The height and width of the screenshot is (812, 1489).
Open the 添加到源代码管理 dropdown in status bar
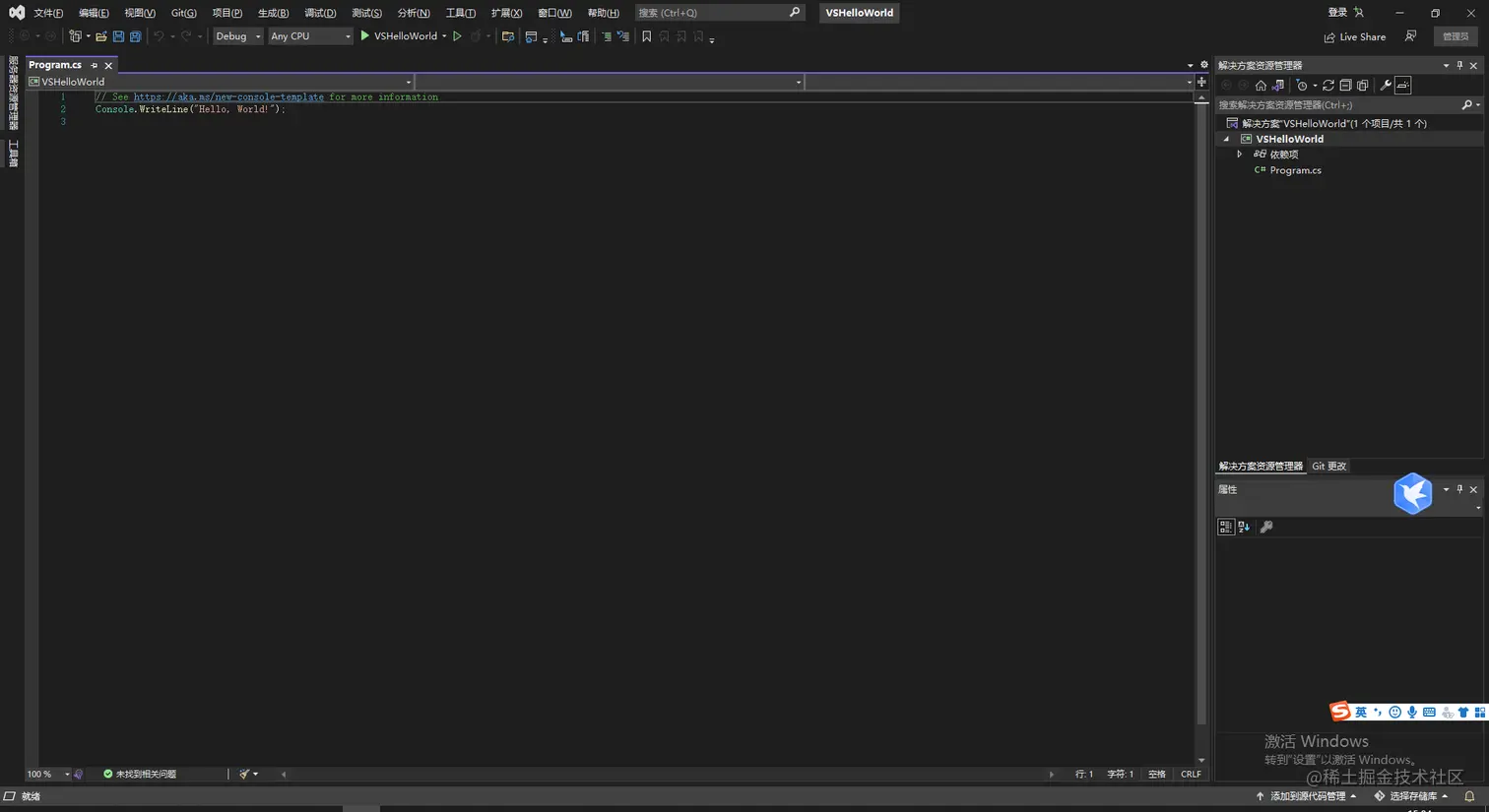point(1306,796)
